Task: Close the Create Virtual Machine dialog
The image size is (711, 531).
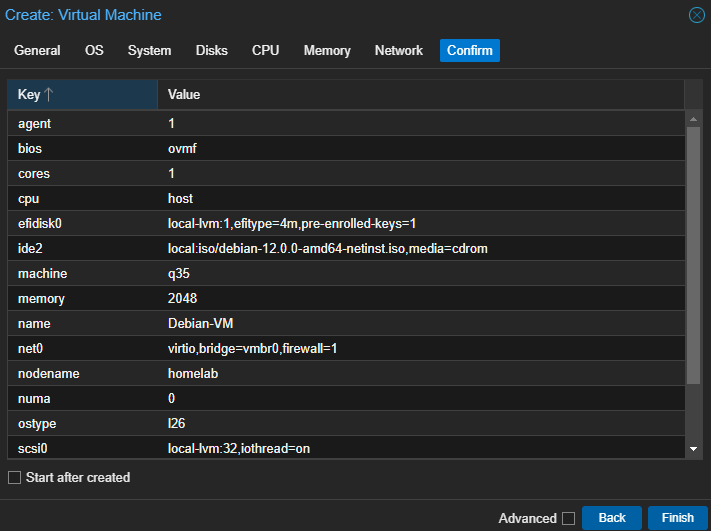Action: [x=696, y=15]
